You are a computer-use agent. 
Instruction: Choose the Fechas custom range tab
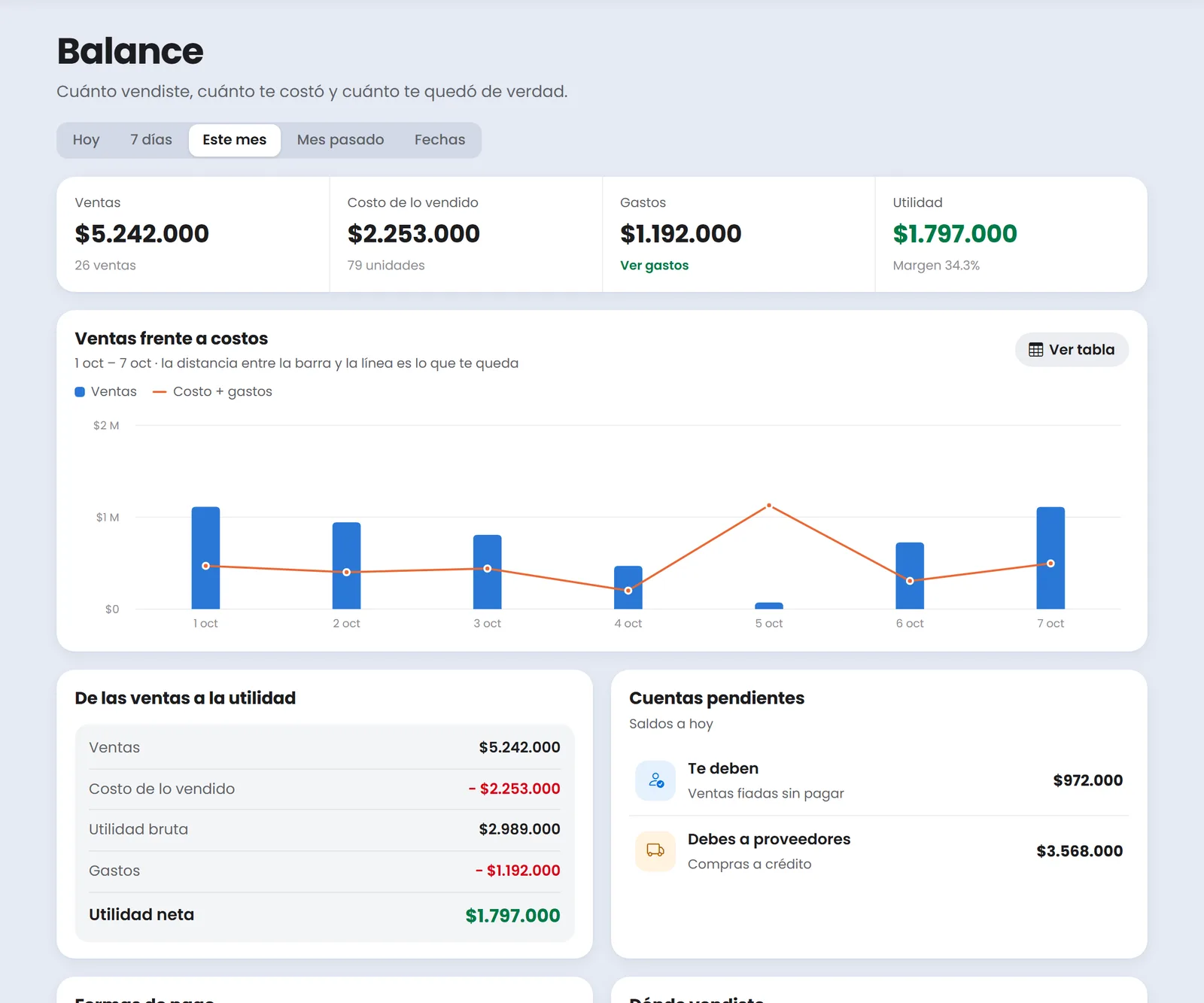point(439,140)
